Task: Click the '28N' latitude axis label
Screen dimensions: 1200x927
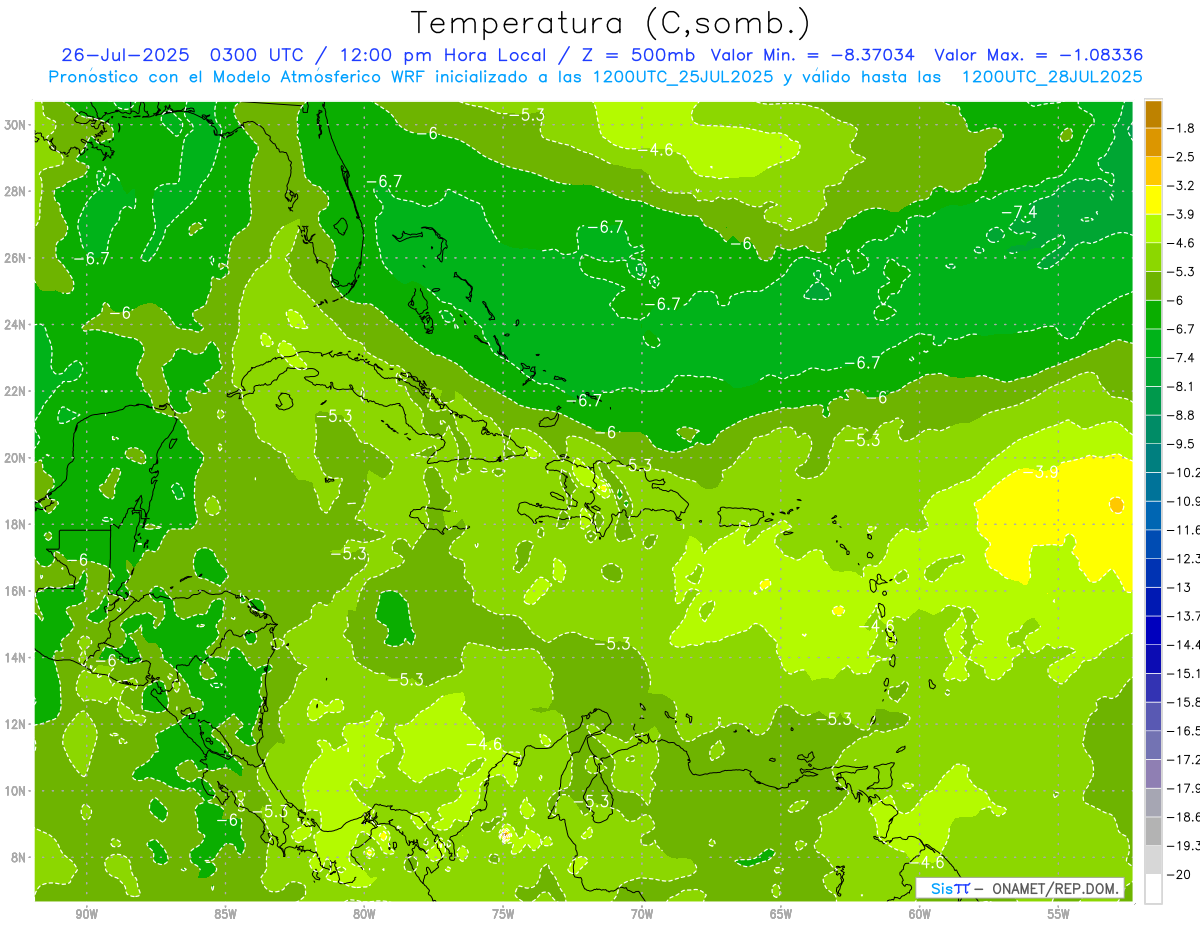Action: pyautogui.click(x=15, y=191)
